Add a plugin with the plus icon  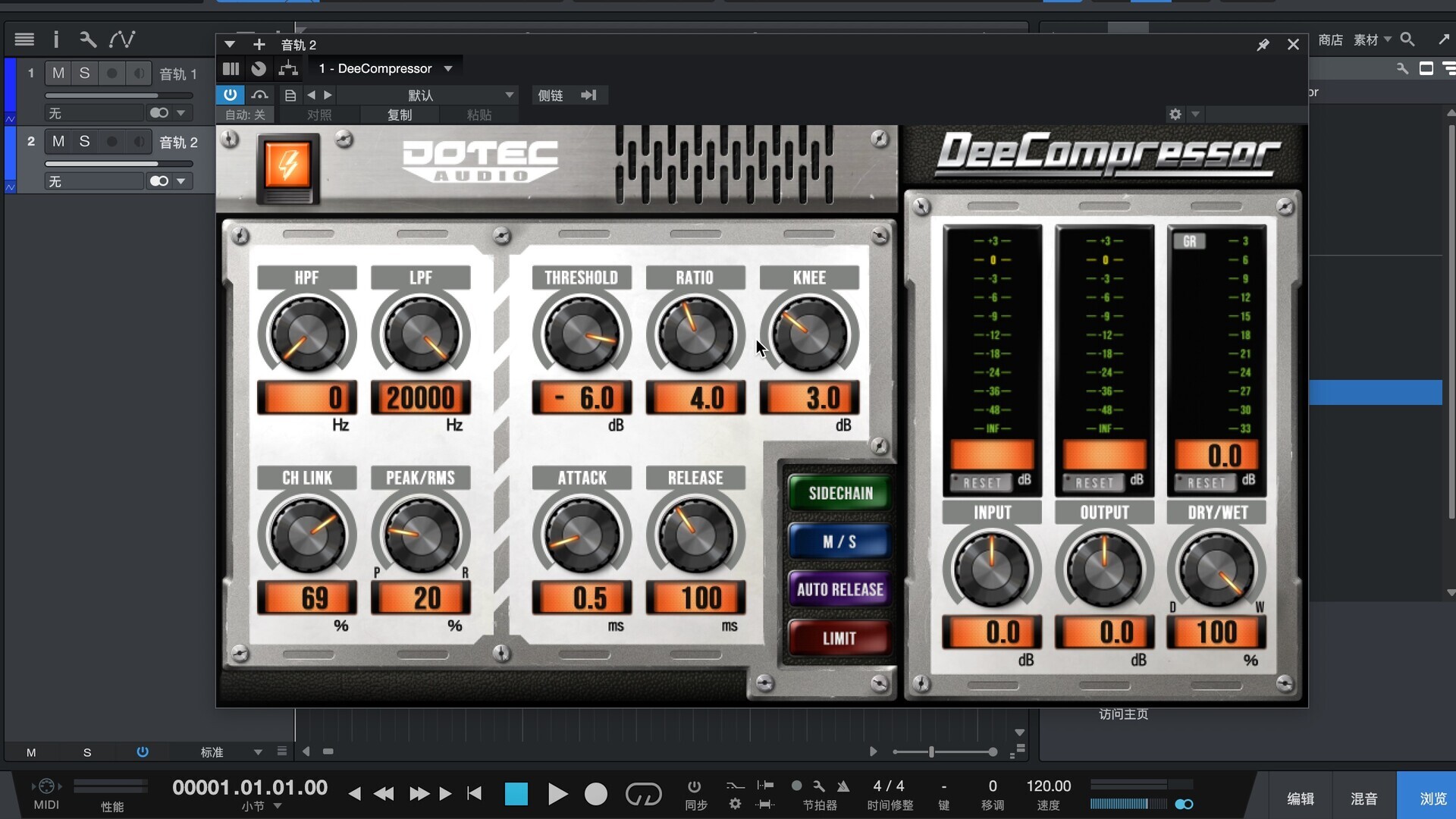pos(259,45)
